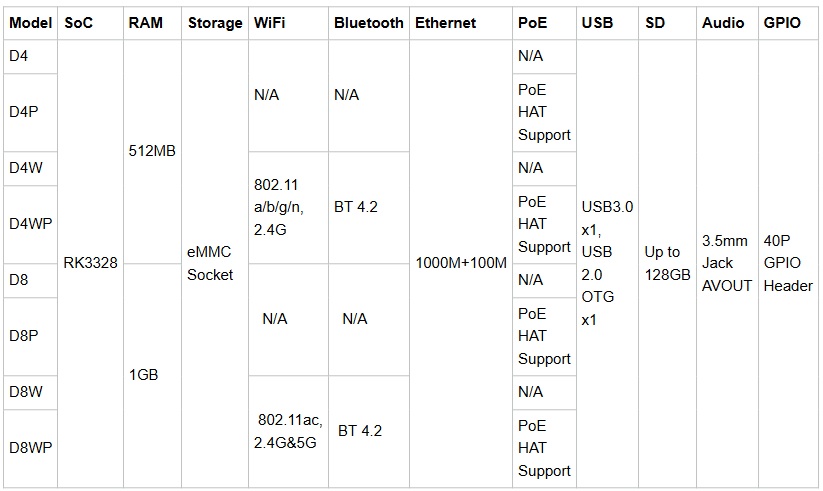Viewport: 823px width, 491px height.
Task: Click the Ethernet header cell
Action: click(446, 22)
